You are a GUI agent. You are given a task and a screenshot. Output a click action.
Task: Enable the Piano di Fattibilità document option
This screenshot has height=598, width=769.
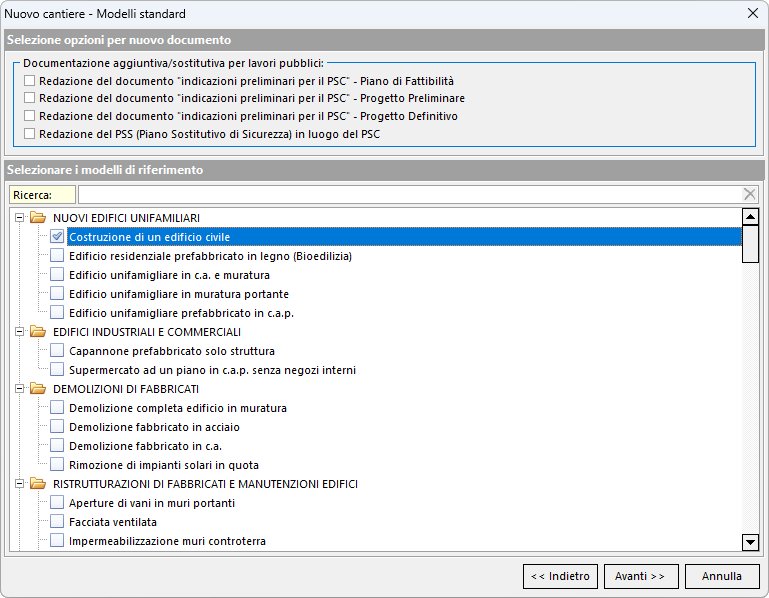coord(30,80)
